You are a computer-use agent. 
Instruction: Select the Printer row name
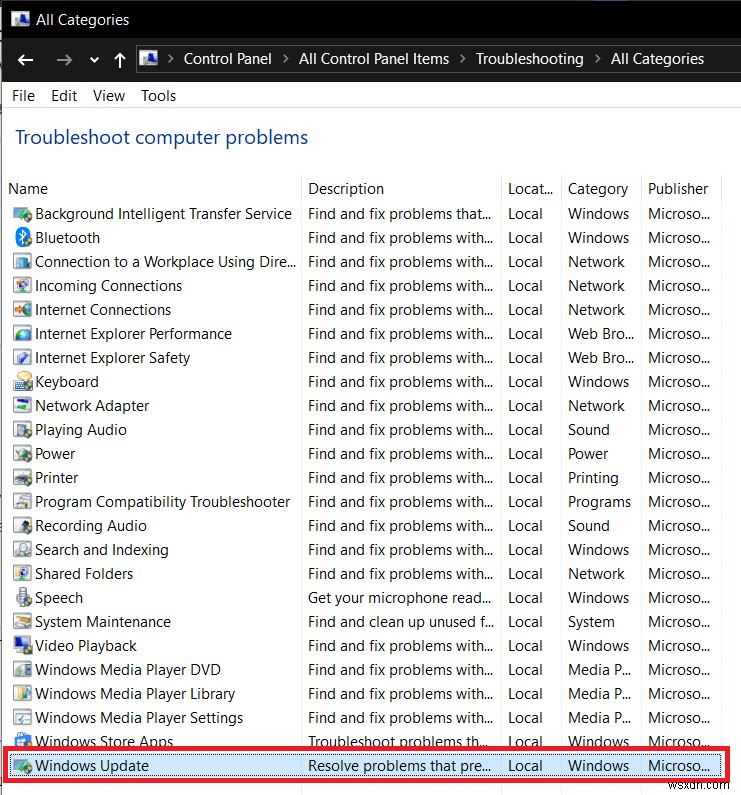[56, 478]
